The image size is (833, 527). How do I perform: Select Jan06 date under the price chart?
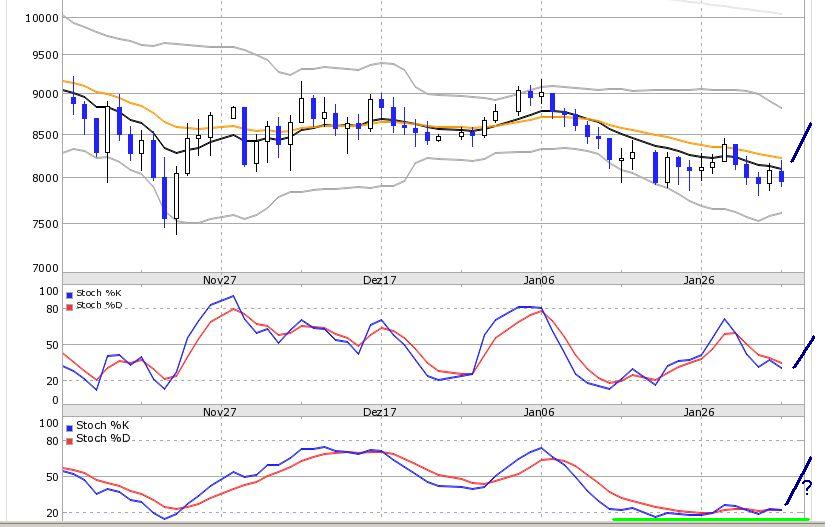(539, 280)
